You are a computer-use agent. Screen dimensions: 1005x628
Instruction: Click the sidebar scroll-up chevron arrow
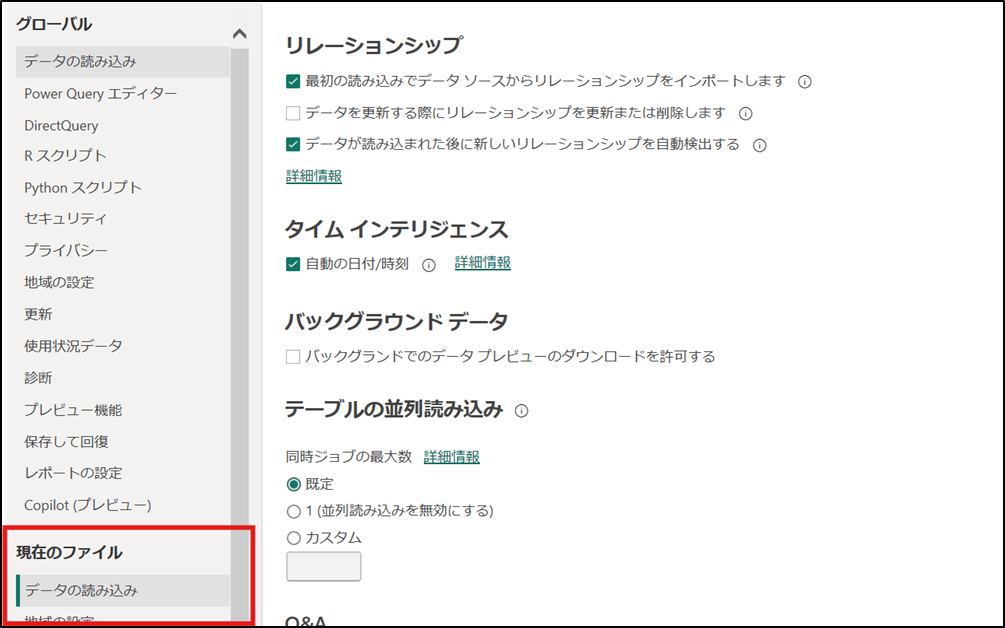[239, 34]
